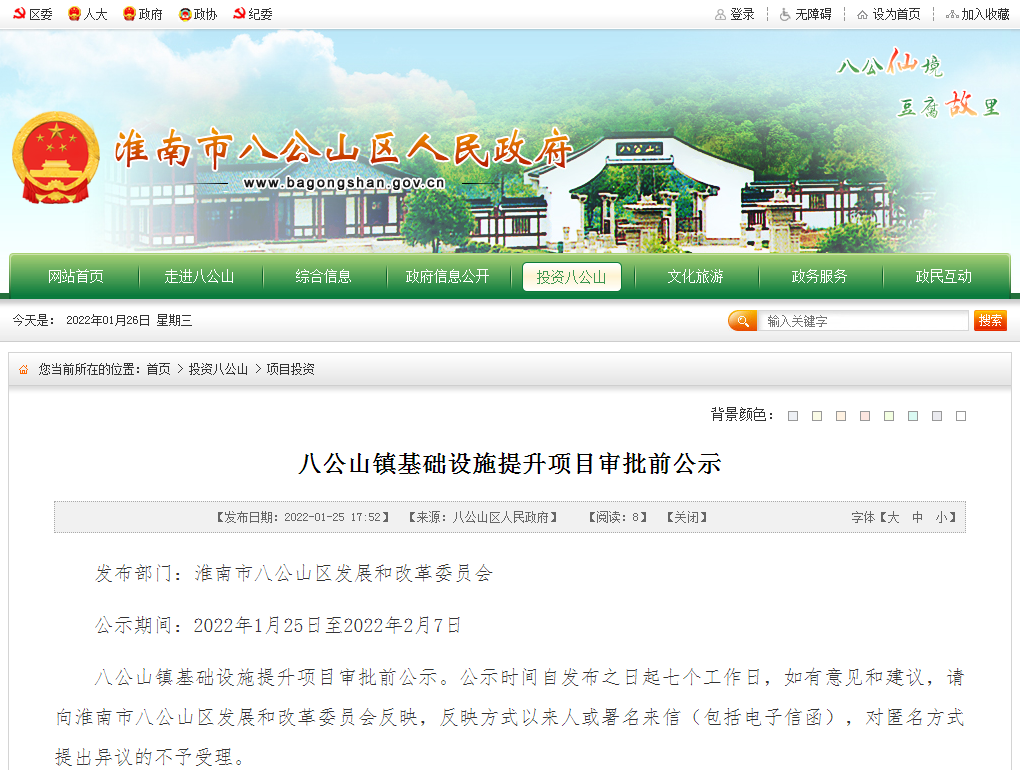Click the 搜索 search button
1020x770 pixels.
(992, 320)
